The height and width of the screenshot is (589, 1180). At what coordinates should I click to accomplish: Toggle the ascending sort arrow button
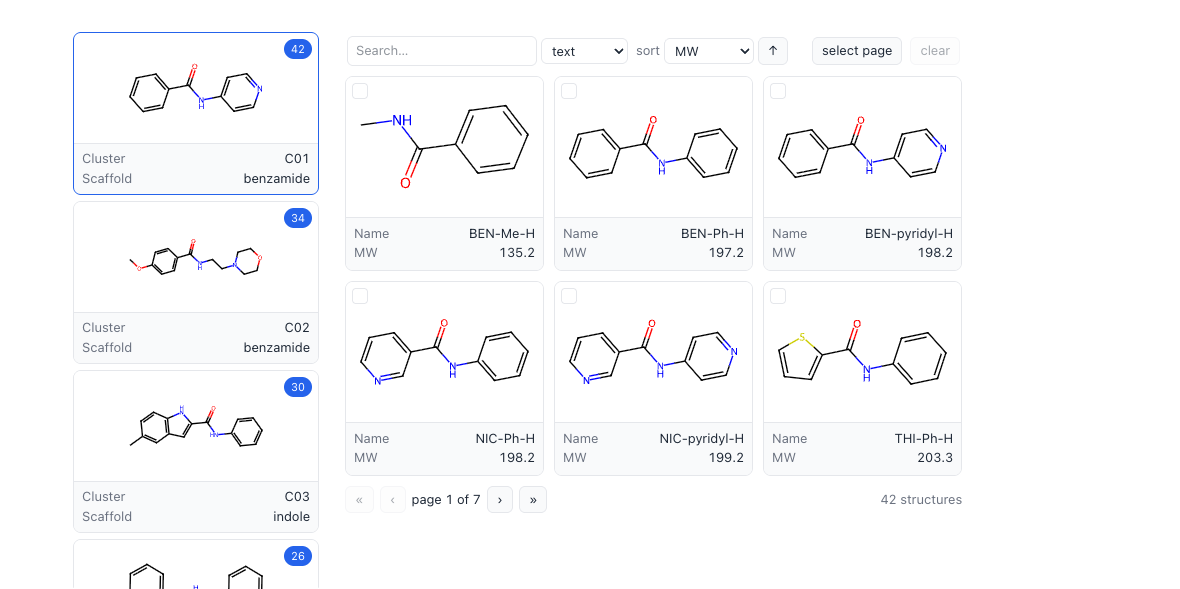click(x=773, y=51)
